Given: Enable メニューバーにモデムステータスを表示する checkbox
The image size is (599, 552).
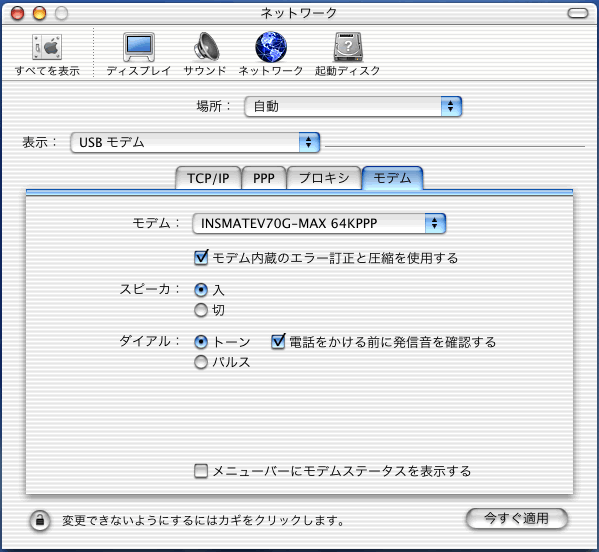Looking at the screenshot, I should point(201,471).
